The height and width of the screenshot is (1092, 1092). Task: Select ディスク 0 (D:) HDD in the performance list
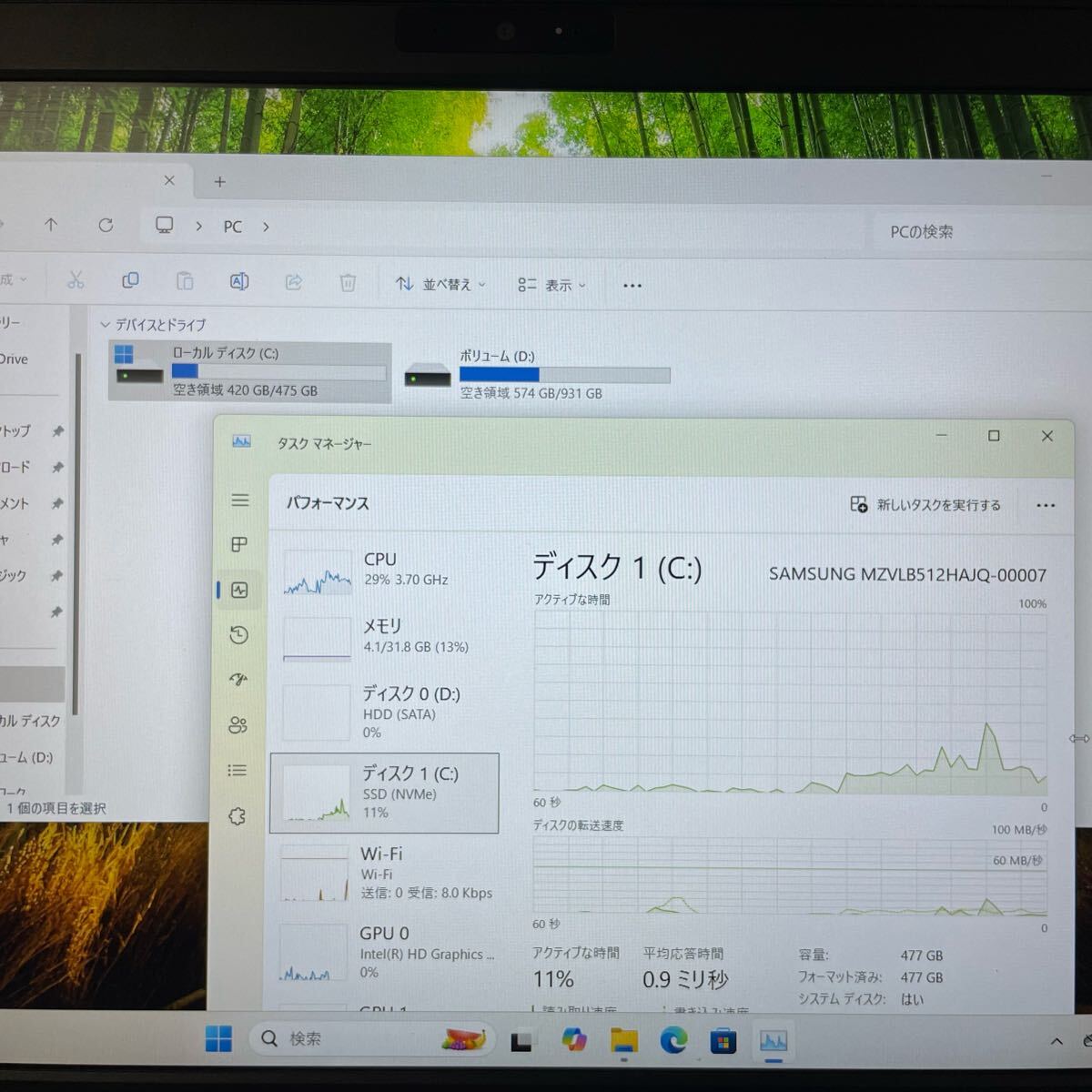(x=385, y=712)
